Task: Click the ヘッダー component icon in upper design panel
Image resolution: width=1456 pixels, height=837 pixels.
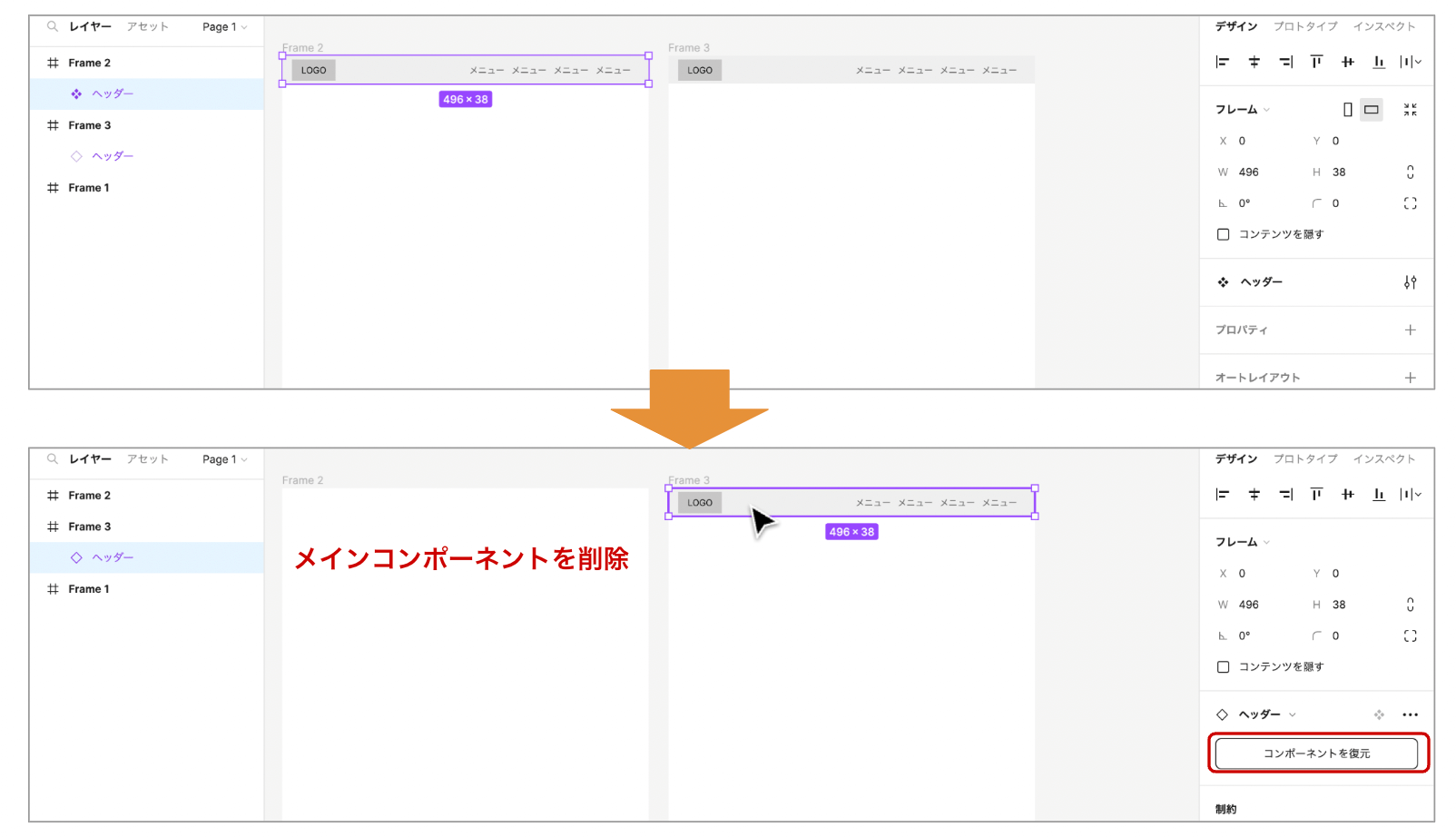Action: [x=1223, y=282]
